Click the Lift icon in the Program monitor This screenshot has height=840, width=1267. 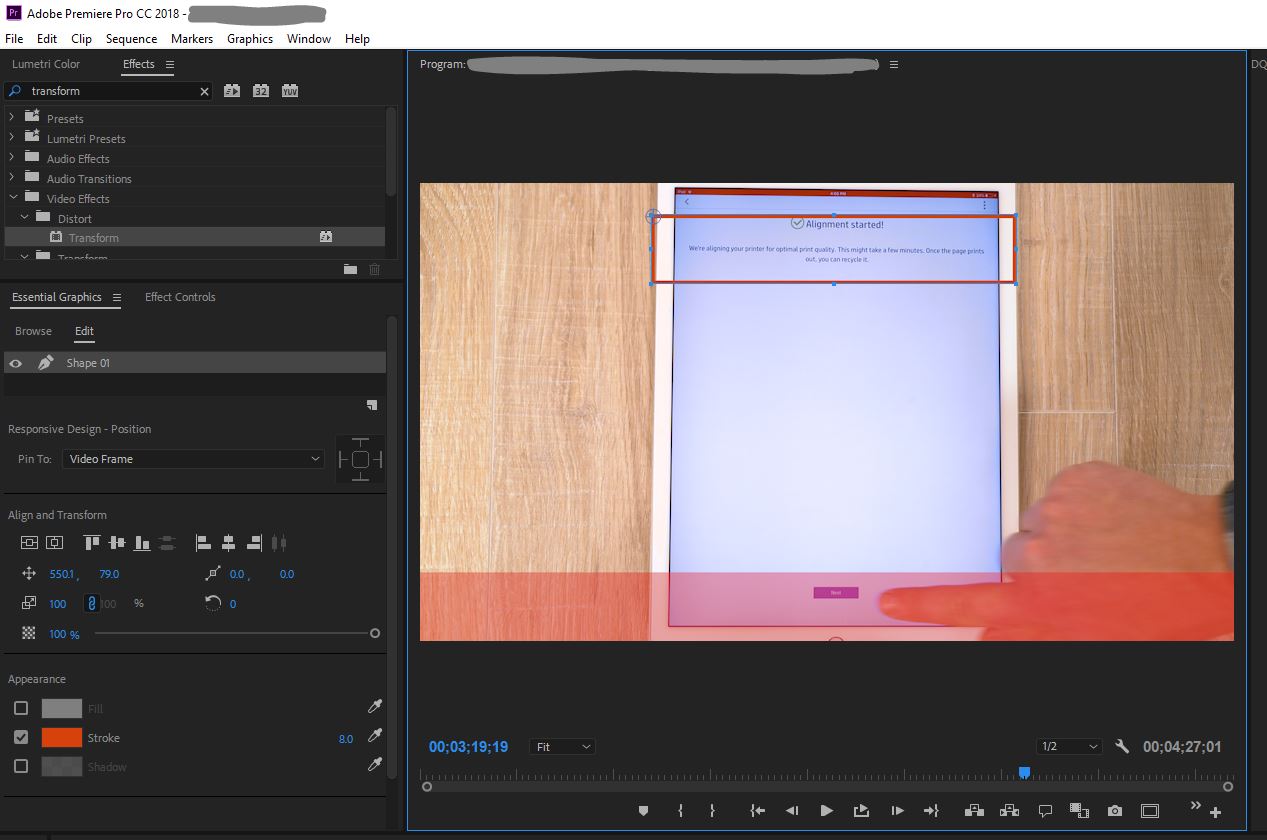pyautogui.click(x=973, y=810)
